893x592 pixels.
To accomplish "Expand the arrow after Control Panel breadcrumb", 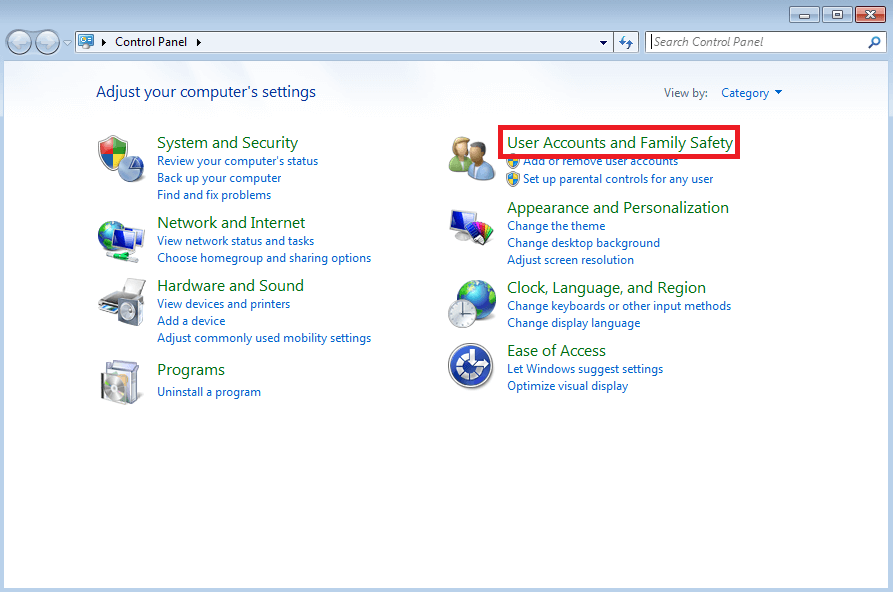I will 198,42.
